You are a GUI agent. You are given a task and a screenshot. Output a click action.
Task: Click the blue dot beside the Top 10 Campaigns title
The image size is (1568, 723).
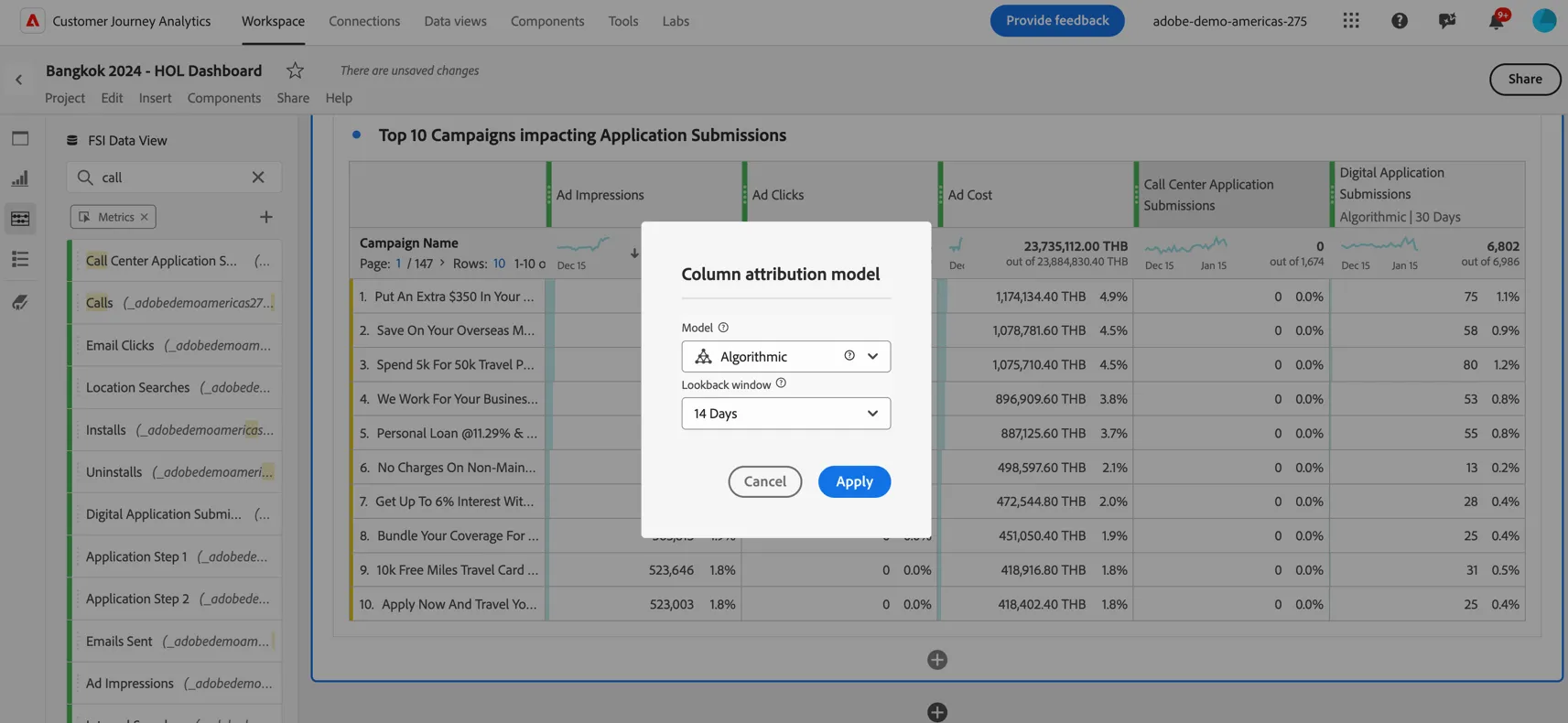point(356,135)
